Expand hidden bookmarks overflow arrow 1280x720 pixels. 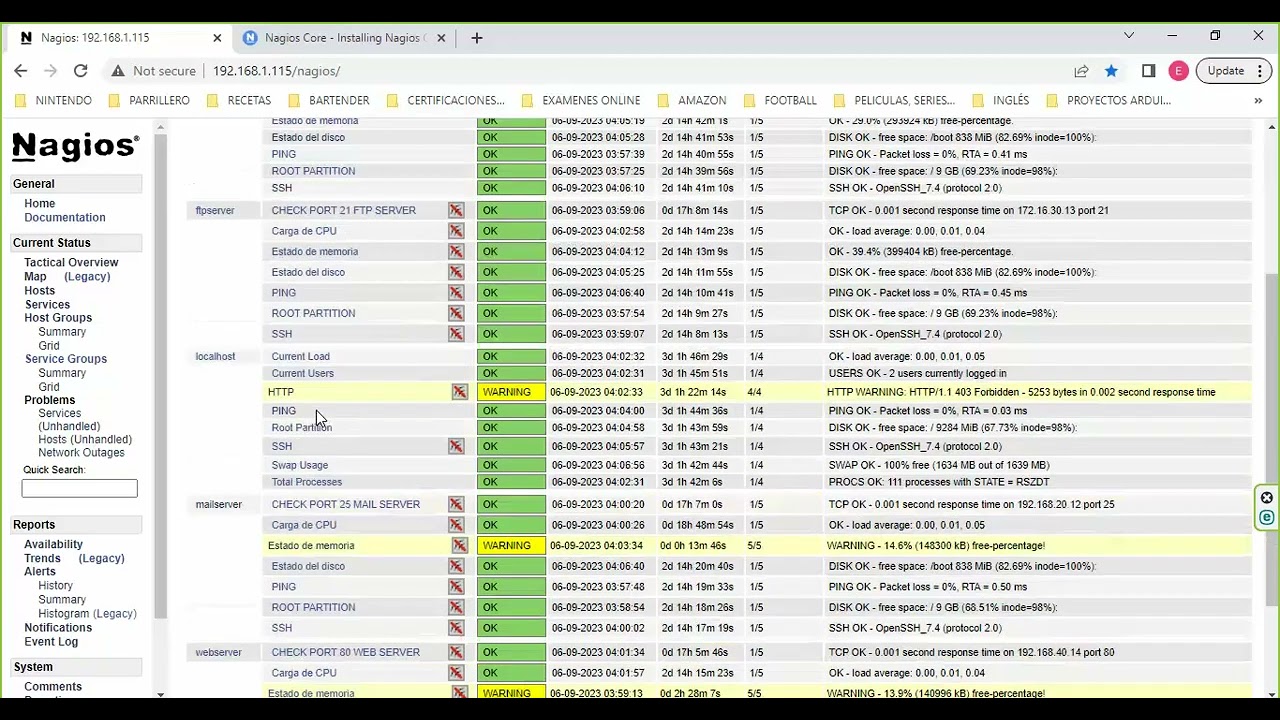click(x=1258, y=100)
